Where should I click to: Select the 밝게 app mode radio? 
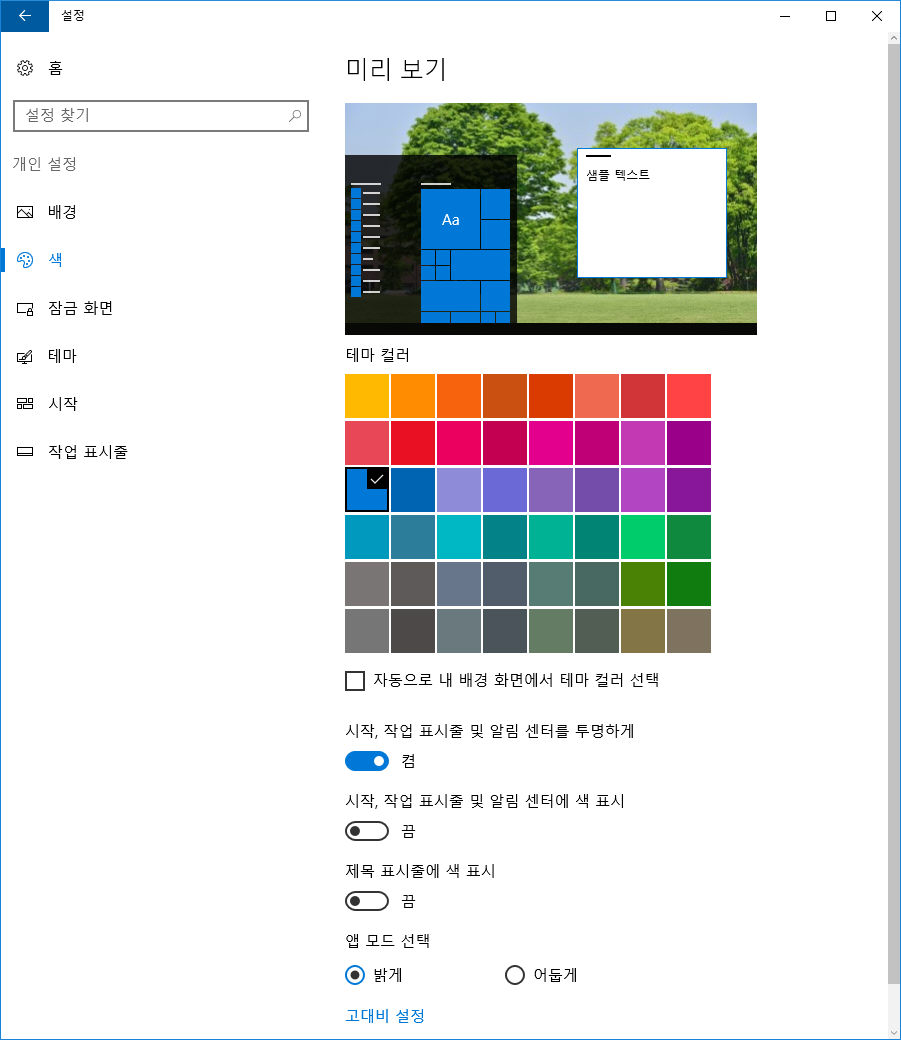click(x=355, y=975)
